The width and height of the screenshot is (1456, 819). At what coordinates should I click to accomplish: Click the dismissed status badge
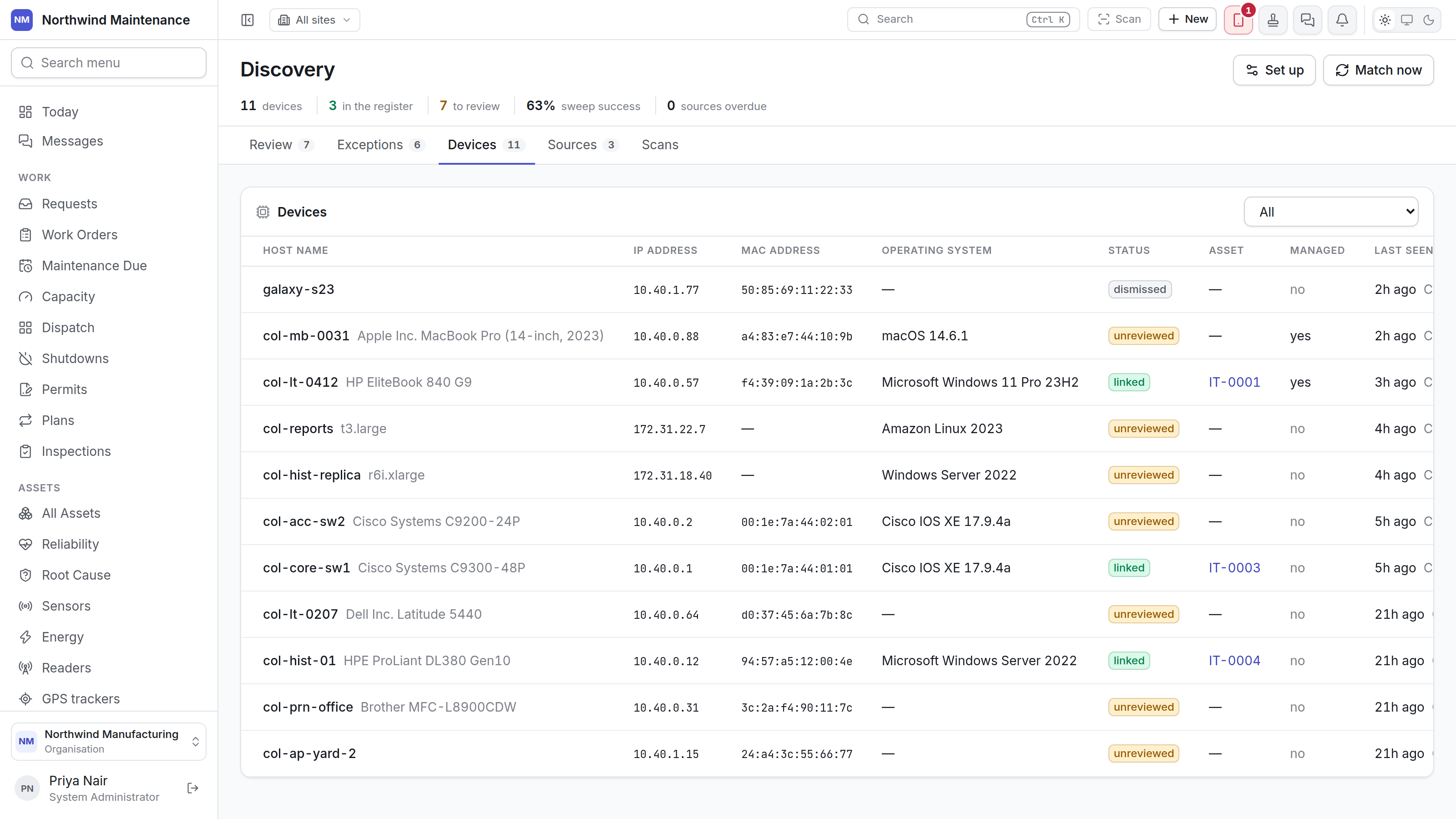(1139, 289)
